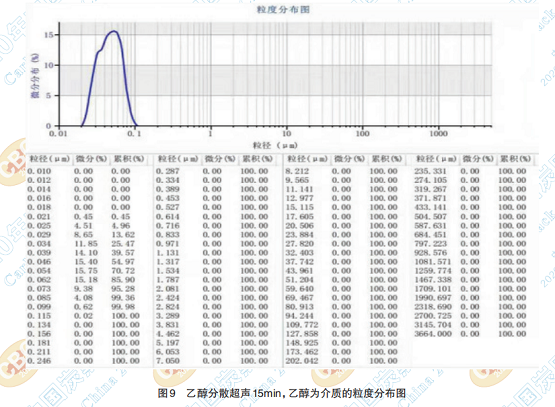Click the 8.212 particle size cell

point(297,171)
